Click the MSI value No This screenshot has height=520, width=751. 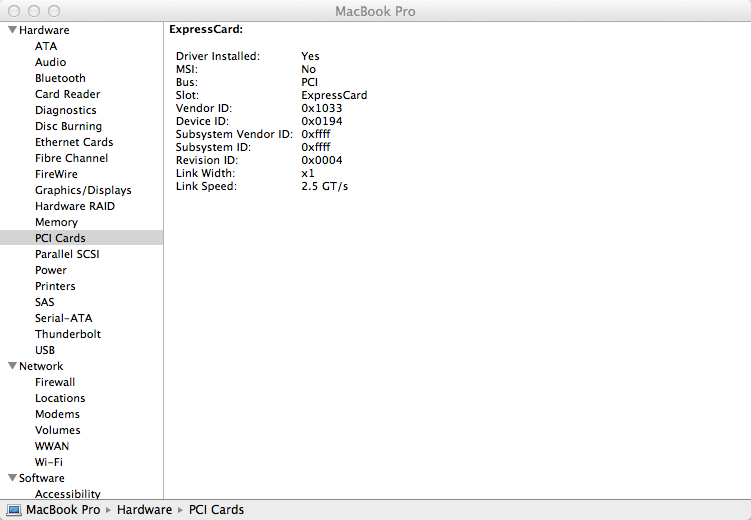pos(308,69)
